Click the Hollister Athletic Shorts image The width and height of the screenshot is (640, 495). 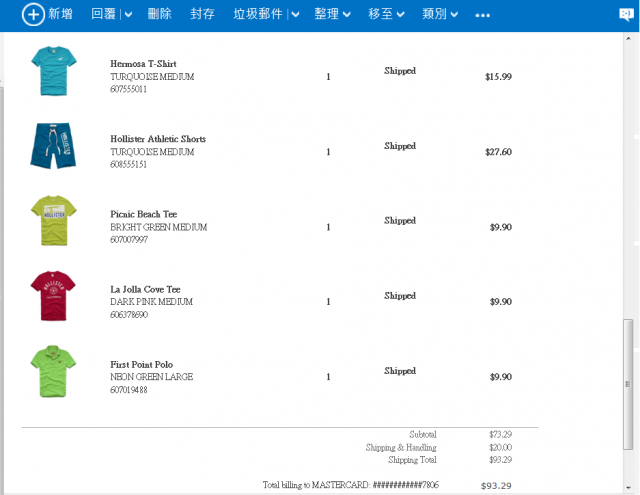point(53,146)
